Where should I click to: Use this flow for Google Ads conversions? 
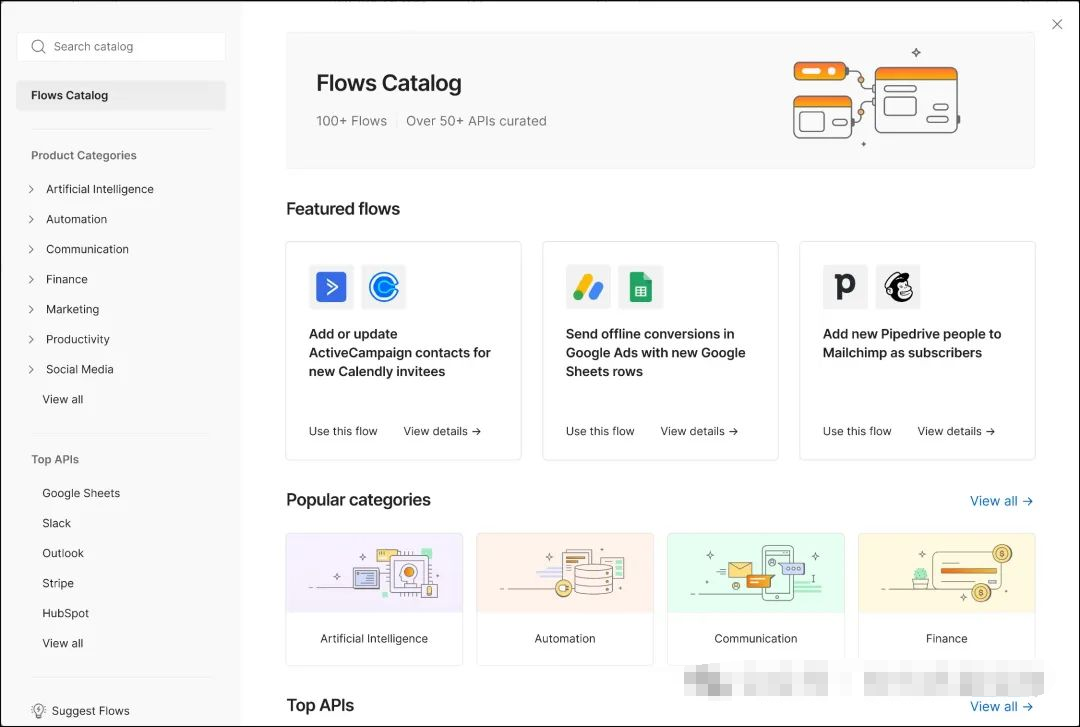pyautogui.click(x=600, y=431)
